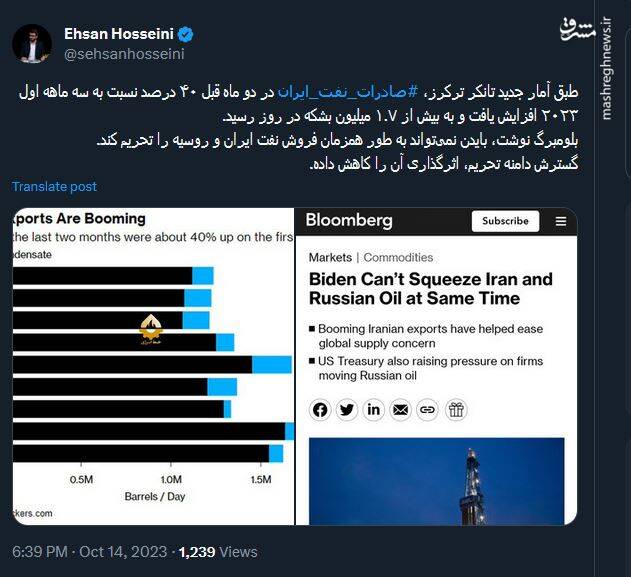Open the Bloomberg article headline
This screenshot has width=631, height=577.
coord(430,289)
